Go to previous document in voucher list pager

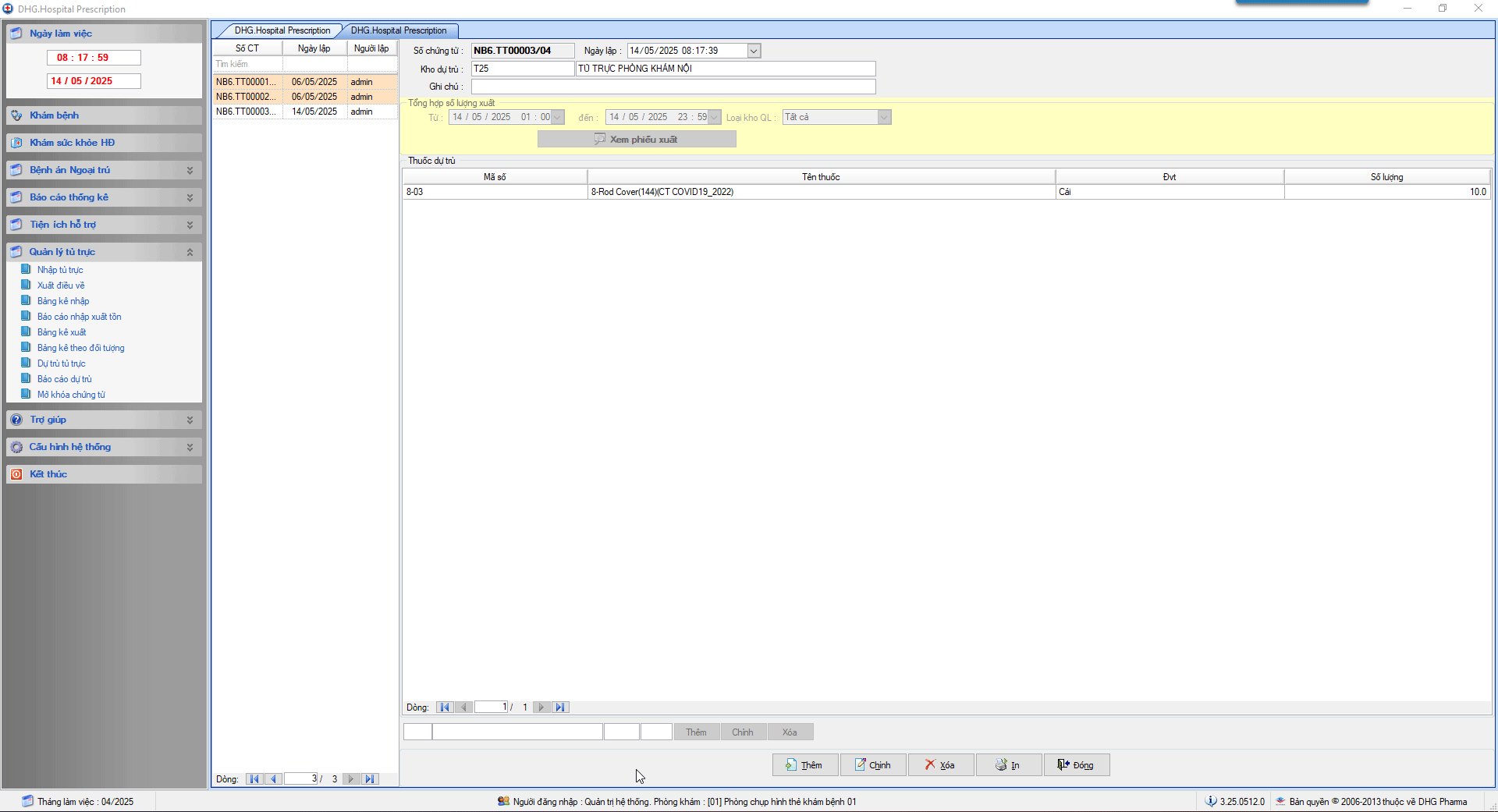coord(274,779)
